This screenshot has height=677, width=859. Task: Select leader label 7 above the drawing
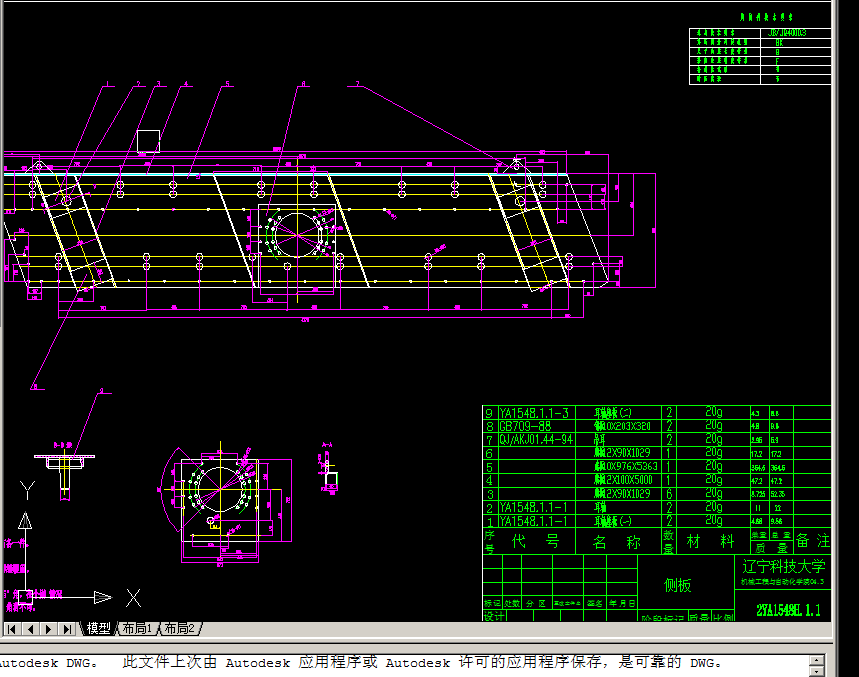click(x=357, y=84)
